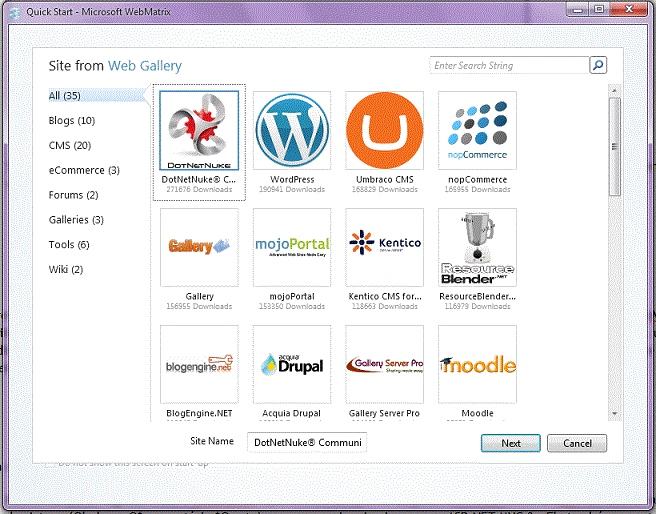Choose the WordPress logo tile
This screenshot has width=656, height=514.
tap(292, 130)
